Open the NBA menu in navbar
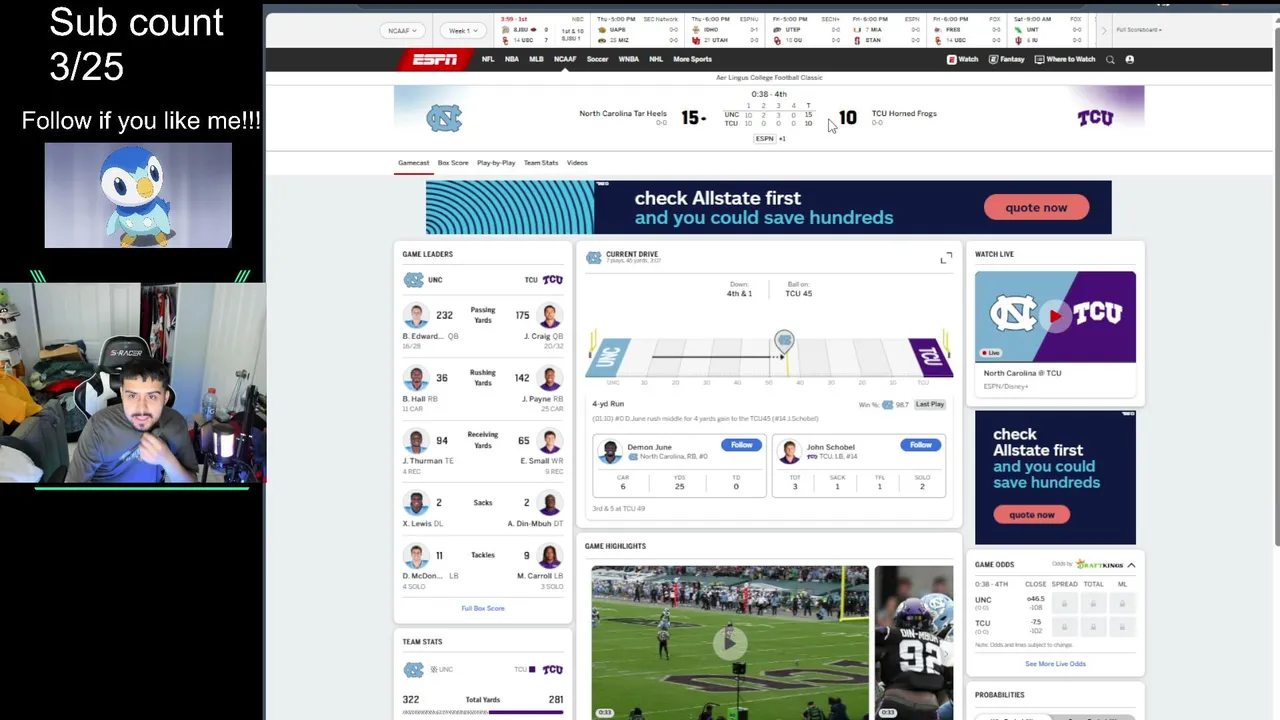Viewport: 1280px width, 720px height. click(x=512, y=59)
